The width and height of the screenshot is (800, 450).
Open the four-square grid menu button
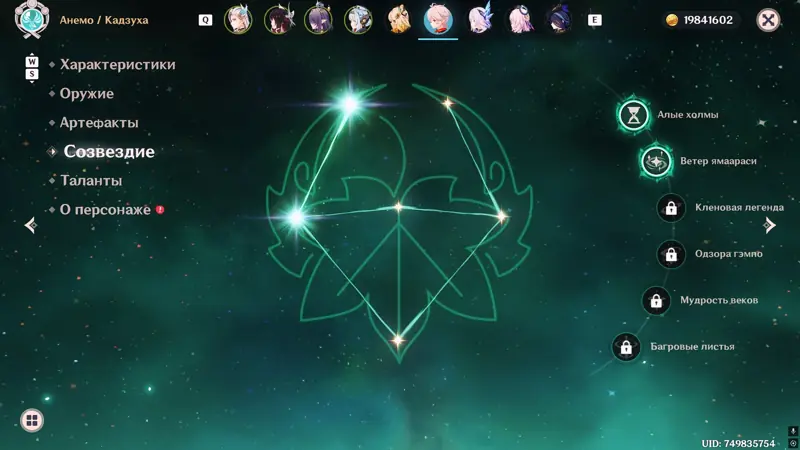pyautogui.click(x=32, y=420)
